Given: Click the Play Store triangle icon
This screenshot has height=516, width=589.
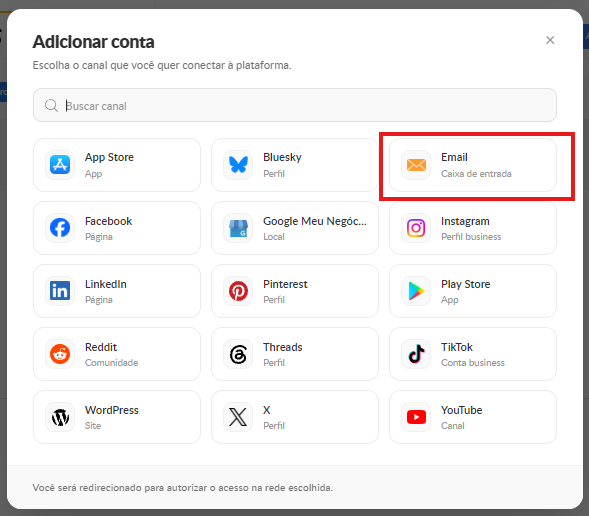Looking at the screenshot, I should tap(416, 291).
